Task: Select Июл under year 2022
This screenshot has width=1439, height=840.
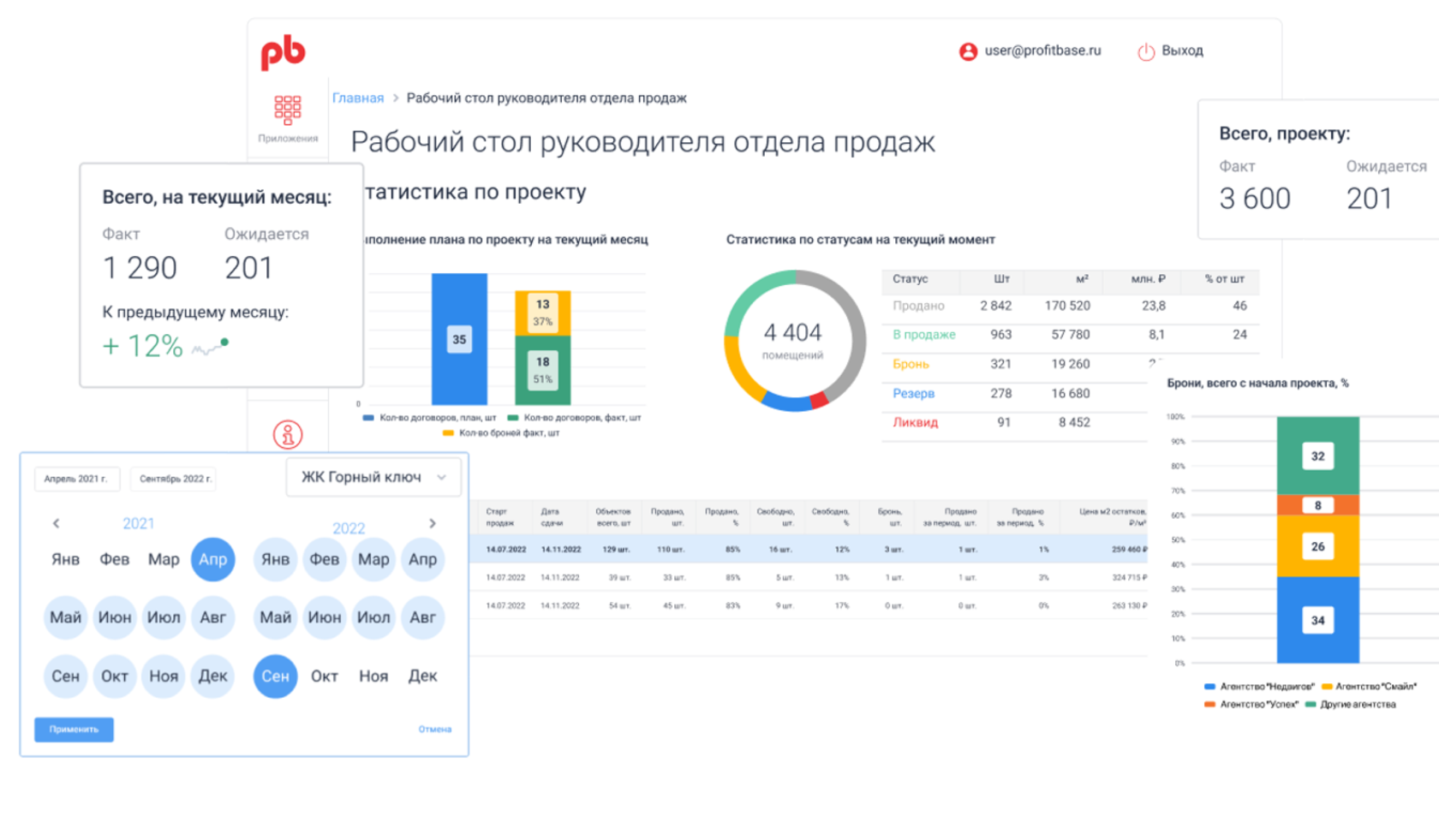Action: click(373, 617)
